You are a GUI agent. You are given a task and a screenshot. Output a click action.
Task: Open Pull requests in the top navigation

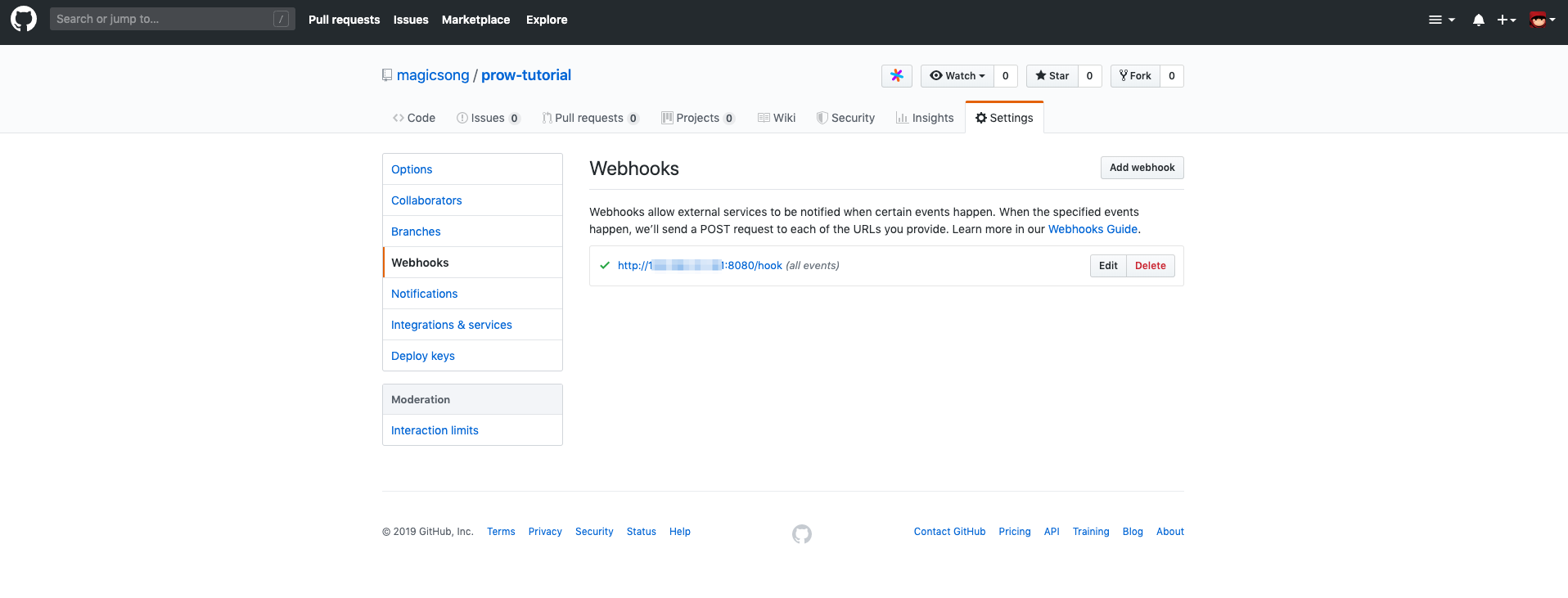[x=344, y=20]
